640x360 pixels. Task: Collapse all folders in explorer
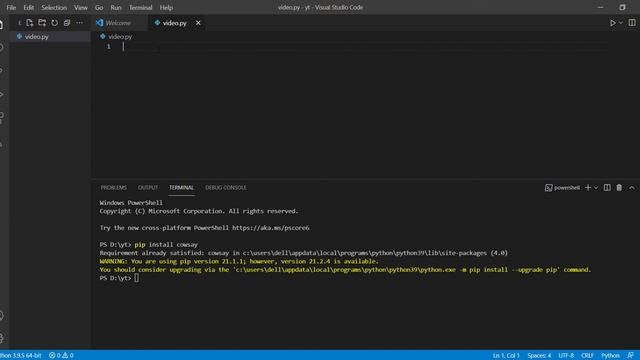pyautogui.click(x=67, y=23)
